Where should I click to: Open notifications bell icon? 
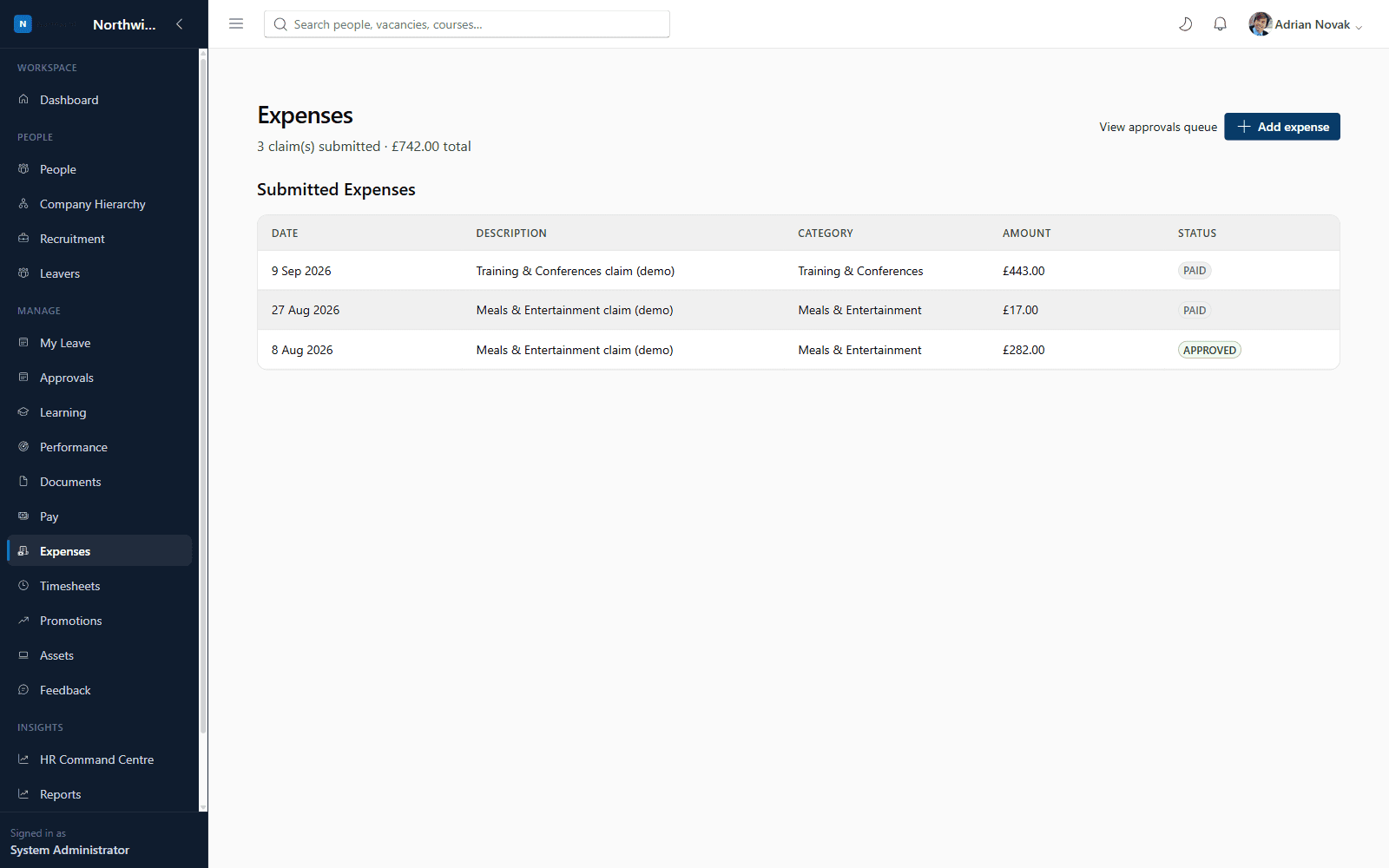(1220, 24)
